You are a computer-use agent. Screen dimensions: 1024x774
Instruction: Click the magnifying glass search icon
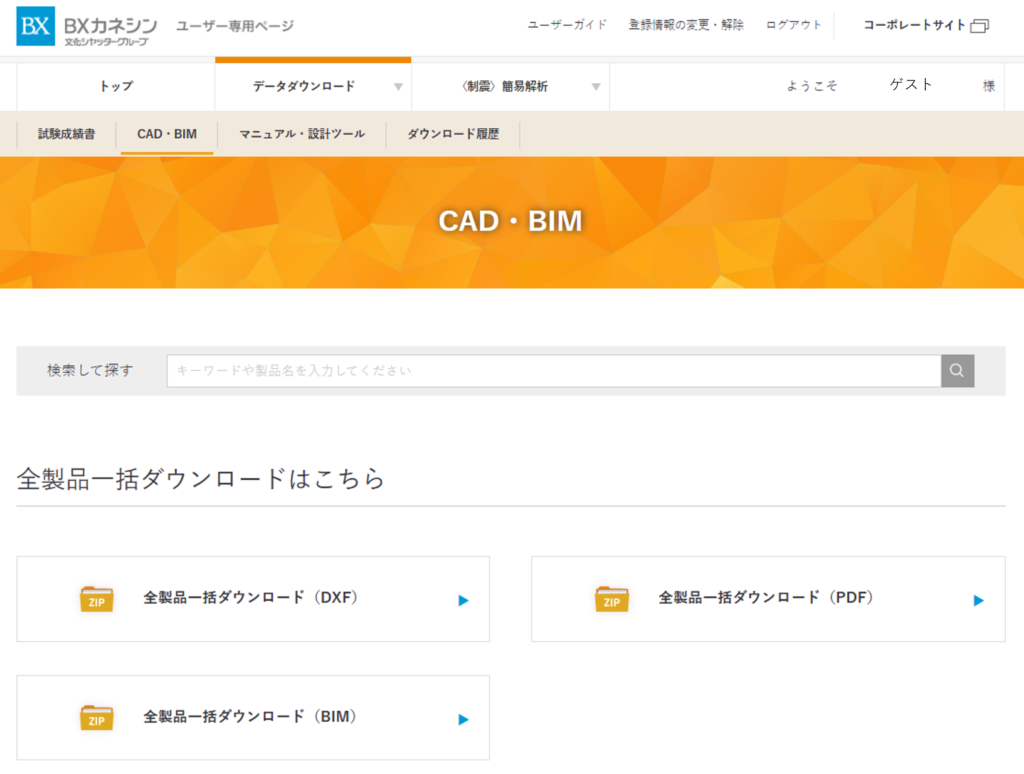pos(956,370)
